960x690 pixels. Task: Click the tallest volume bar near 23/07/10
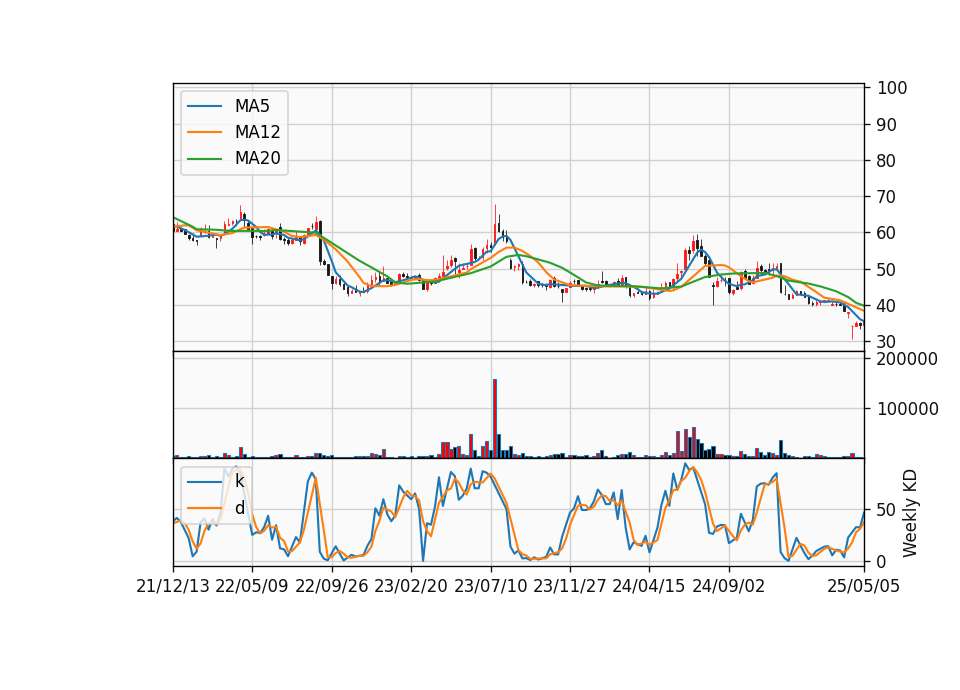pyautogui.click(x=495, y=419)
